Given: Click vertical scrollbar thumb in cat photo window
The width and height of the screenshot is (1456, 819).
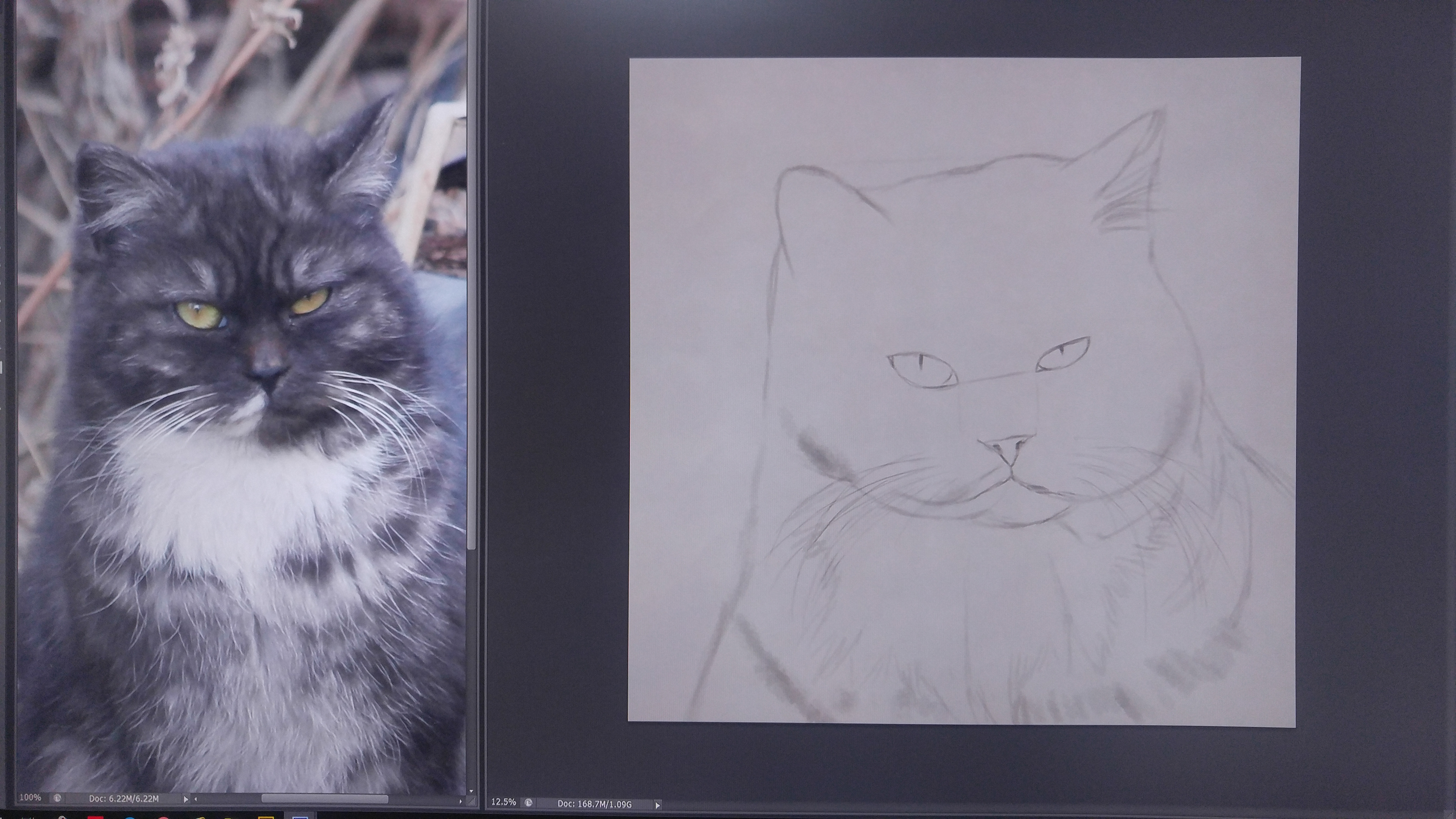Looking at the screenshot, I should tap(472, 274).
